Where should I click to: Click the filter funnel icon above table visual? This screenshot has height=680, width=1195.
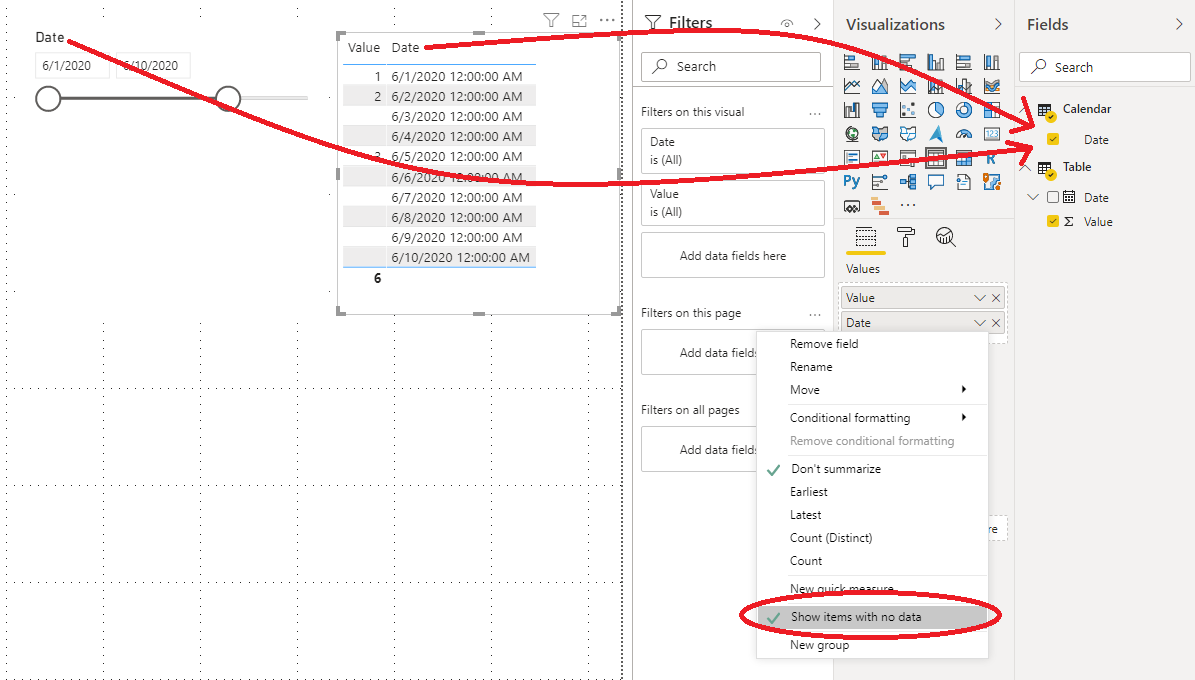pyautogui.click(x=551, y=21)
